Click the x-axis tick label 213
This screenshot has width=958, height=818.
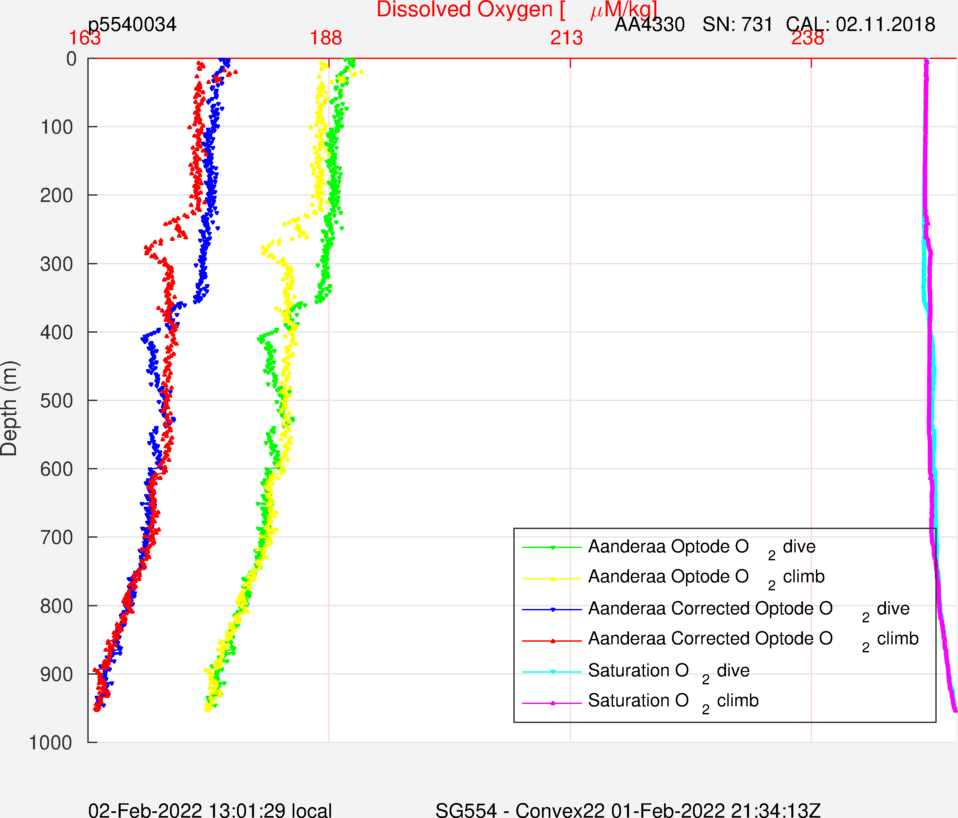(x=566, y=38)
